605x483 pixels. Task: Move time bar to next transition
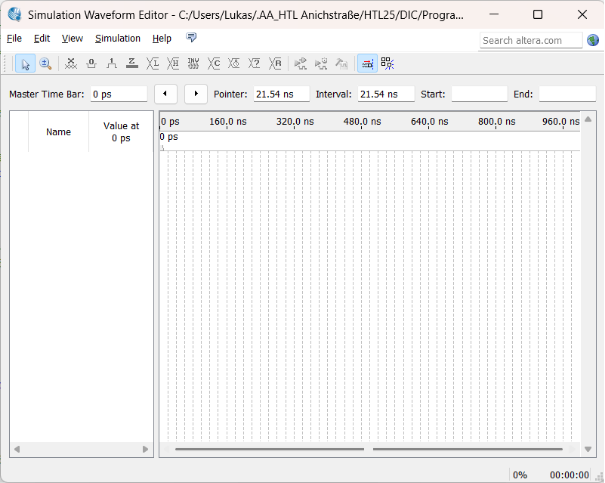point(196,94)
